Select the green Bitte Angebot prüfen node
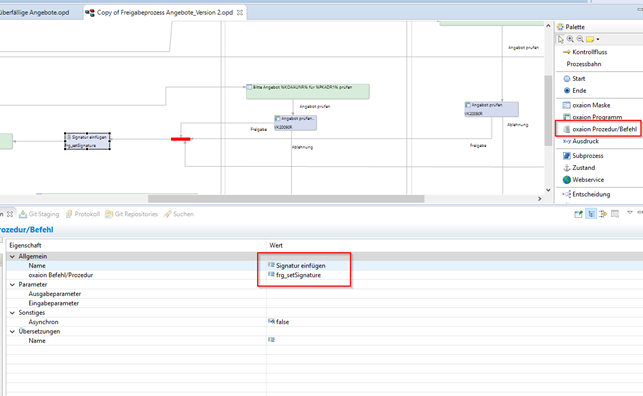Image resolution: width=643 pixels, height=396 pixels. tap(308, 91)
